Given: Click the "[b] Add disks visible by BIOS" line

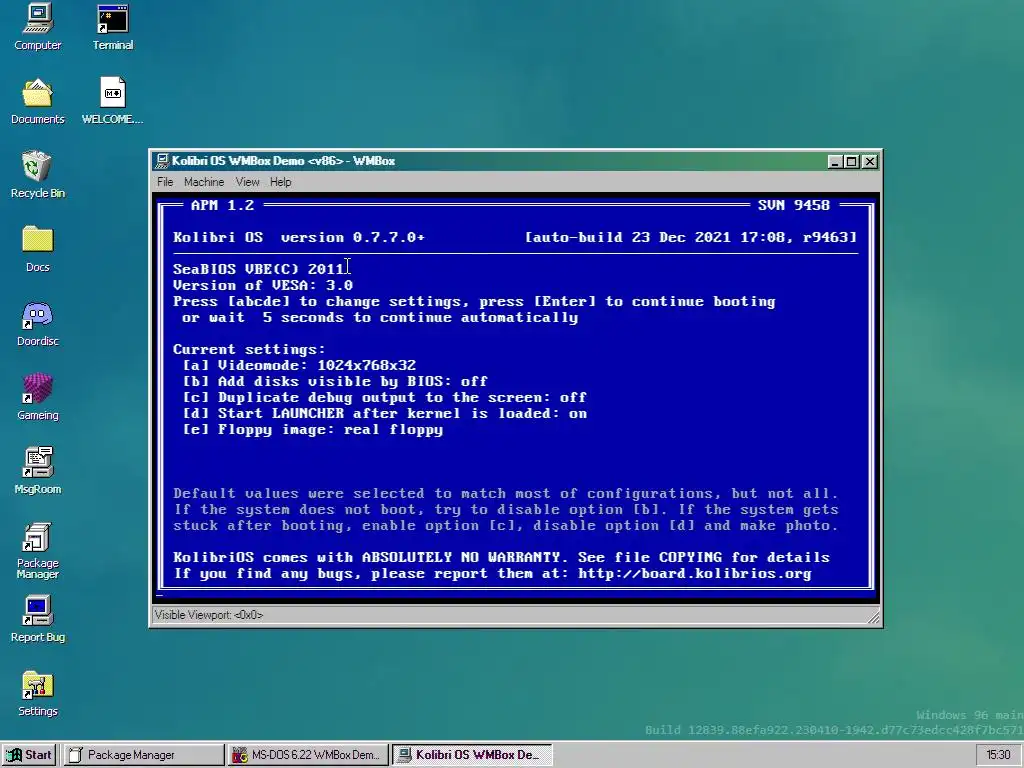Looking at the screenshot, I should (335, 381).
